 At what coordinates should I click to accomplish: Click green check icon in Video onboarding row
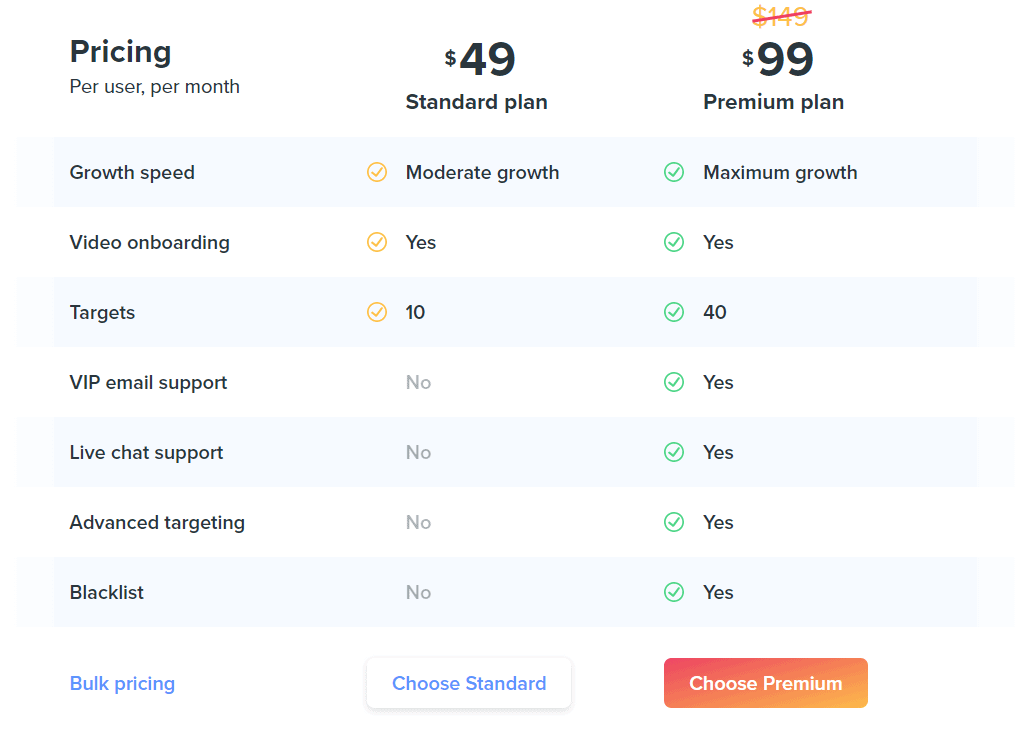pyautogui.click(x=674, y=242)
